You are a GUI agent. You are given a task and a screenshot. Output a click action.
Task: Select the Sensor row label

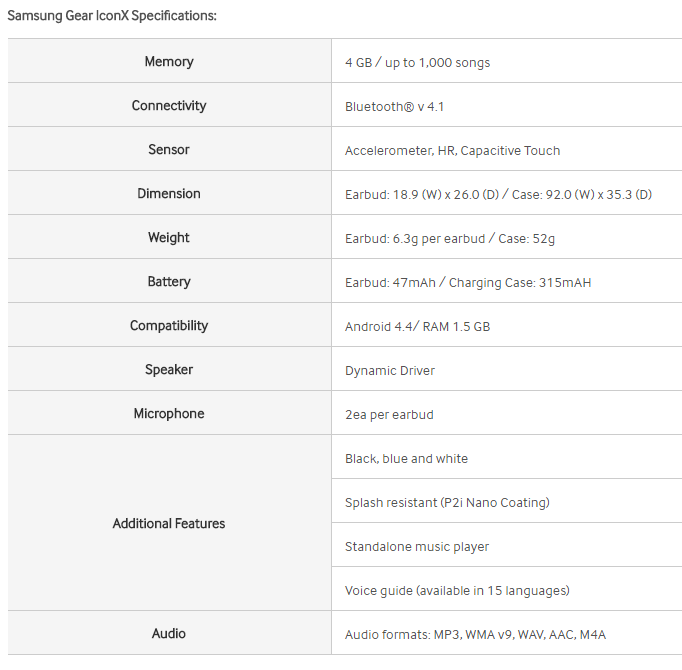169,150
